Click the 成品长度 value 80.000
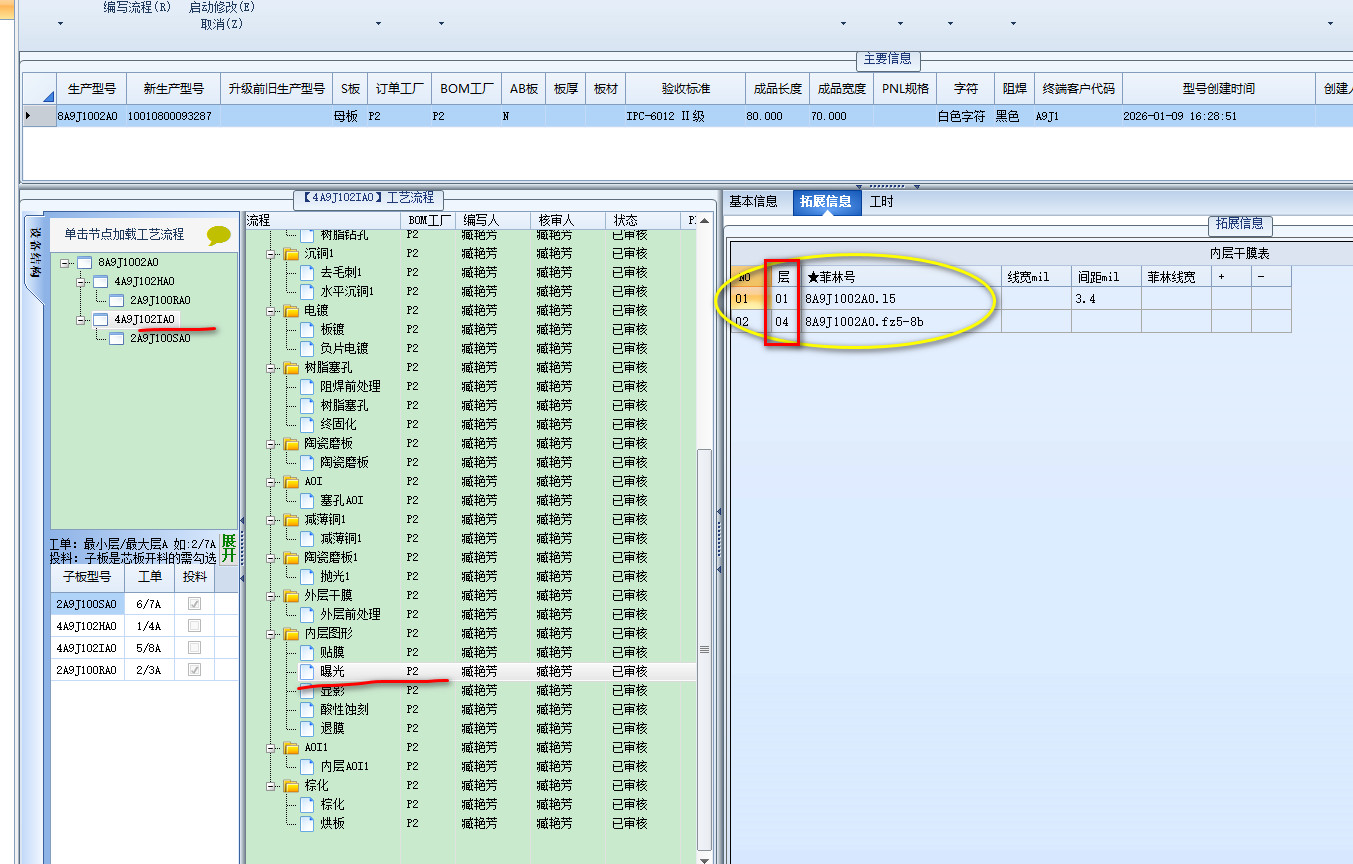The image size is (1353, 864). point(777,116)
